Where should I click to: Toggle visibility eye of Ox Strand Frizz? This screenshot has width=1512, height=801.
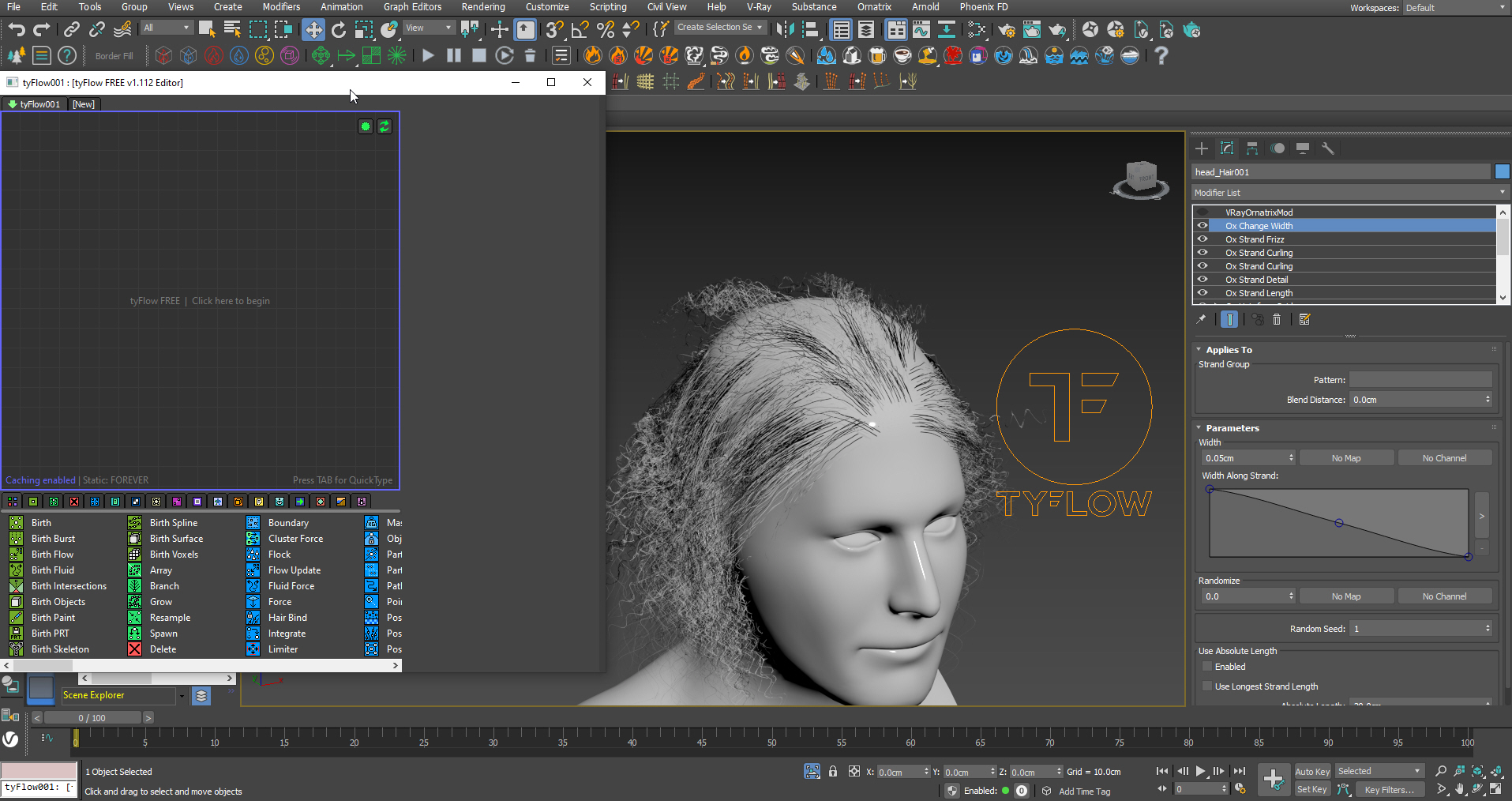click(1202, 239)
